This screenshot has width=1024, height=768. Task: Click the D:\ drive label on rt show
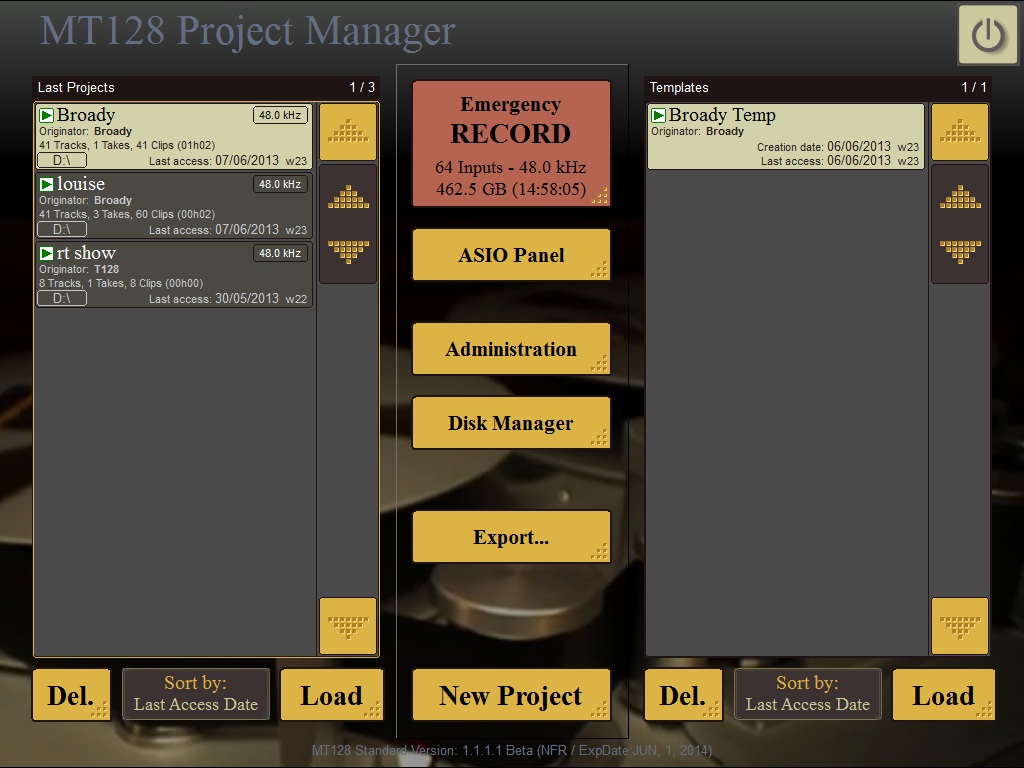[61, 298]
